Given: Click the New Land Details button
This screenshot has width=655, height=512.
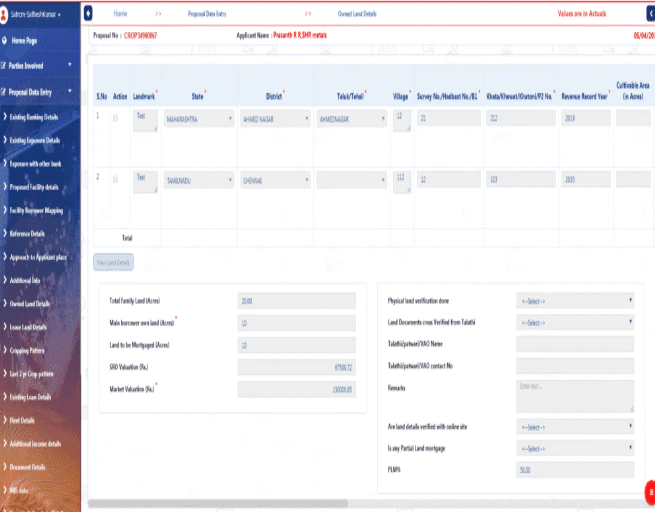Looking at the screenshot, I should pos(113,262).
